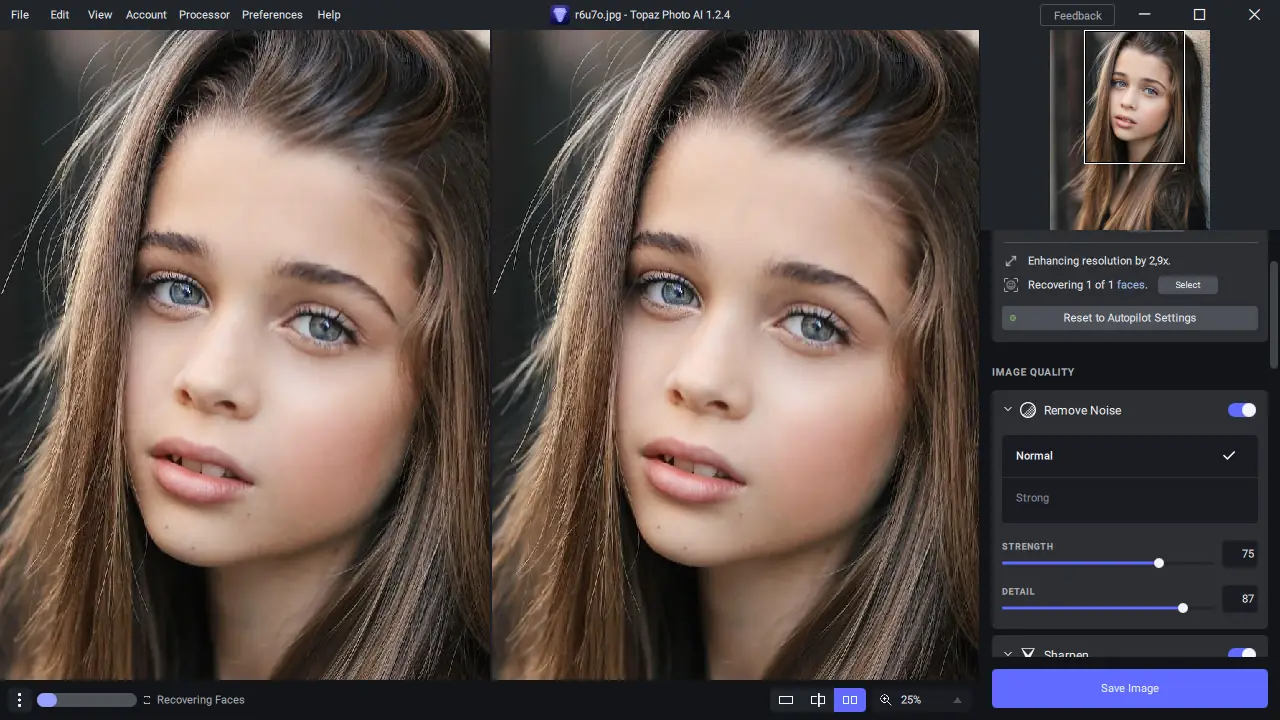Turn off the Sharpen toggle

tap(1242, 654)
